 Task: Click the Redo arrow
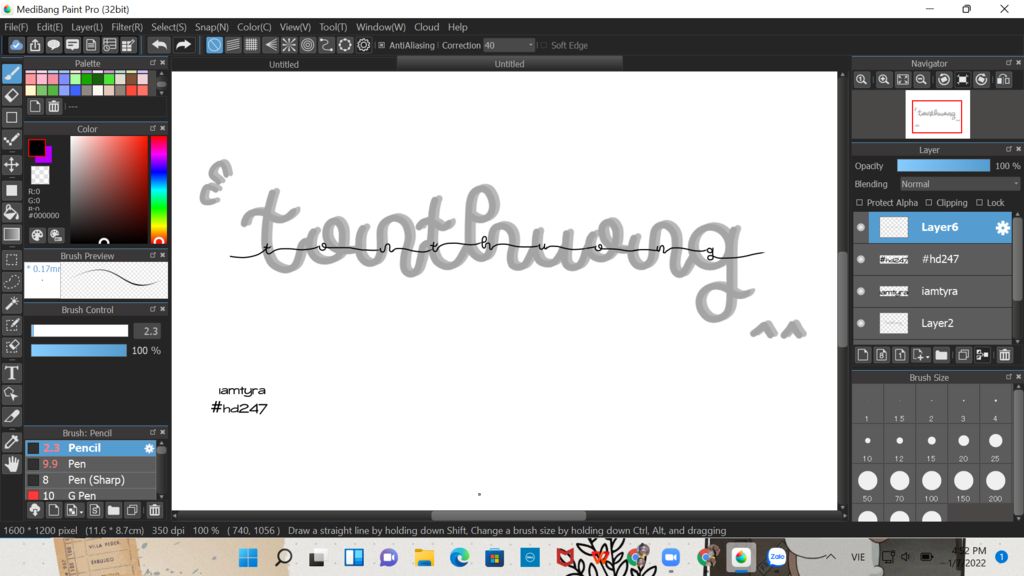click(x=183, y=45)
